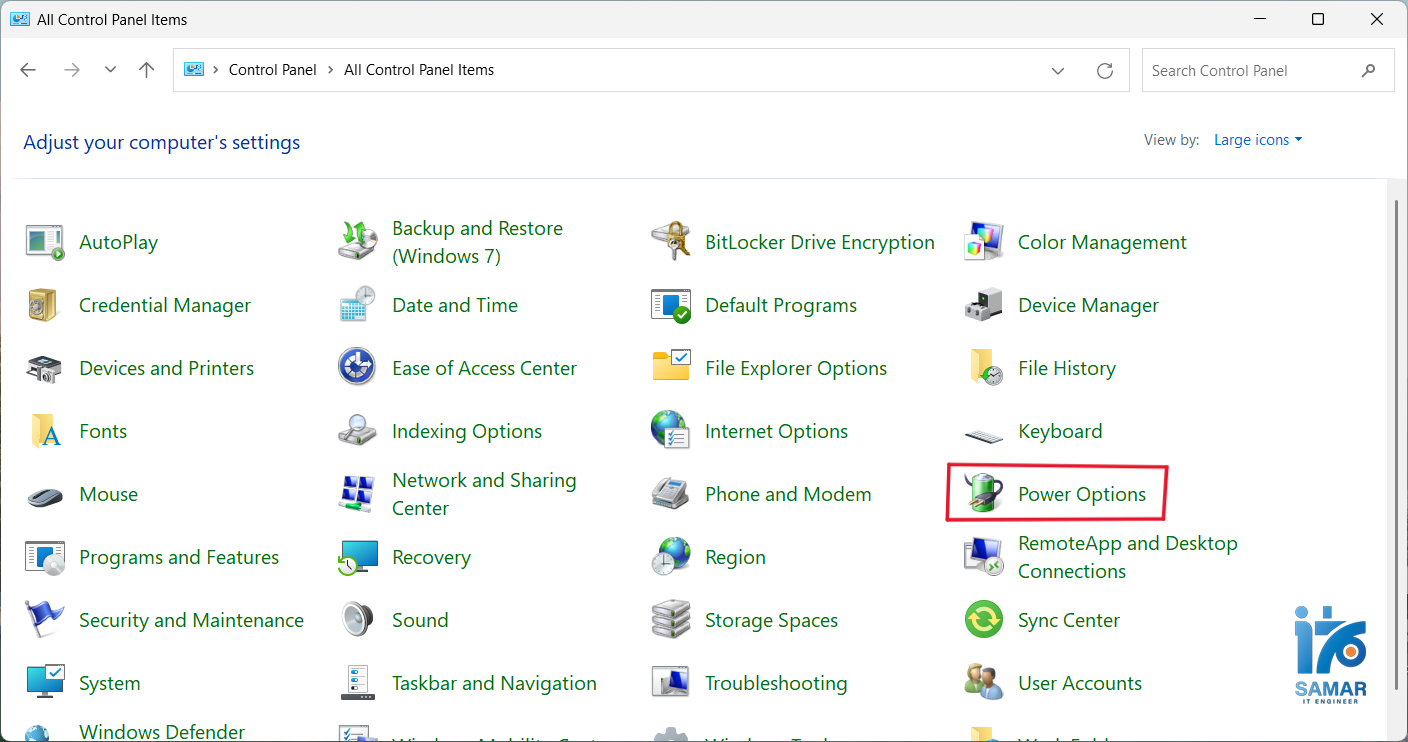This screenshot has height=742, width=1408.
Task: Expand the address bar history dropdown
Action: click(1058, 70)
